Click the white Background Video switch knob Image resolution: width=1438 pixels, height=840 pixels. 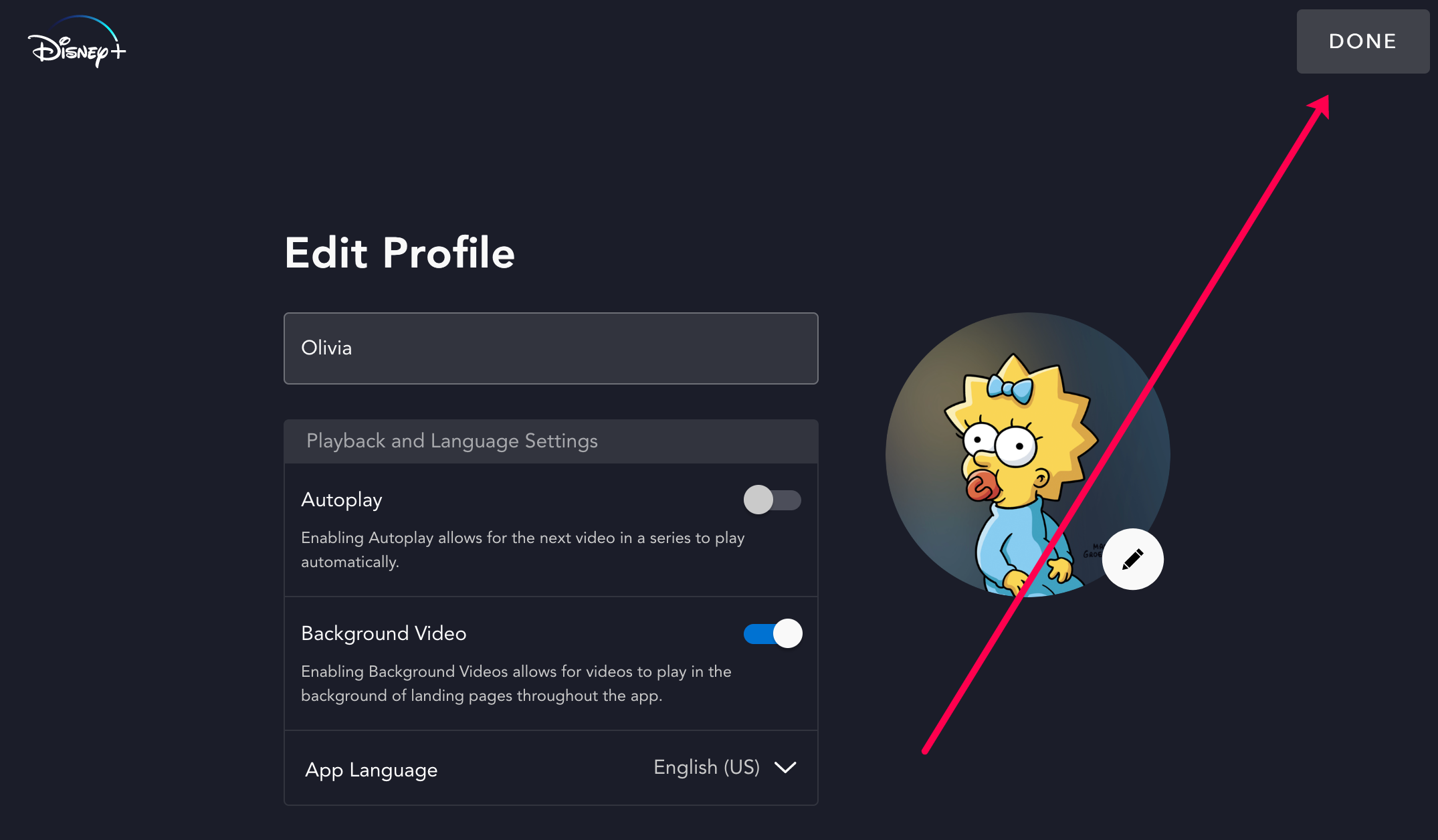point(788,633)
